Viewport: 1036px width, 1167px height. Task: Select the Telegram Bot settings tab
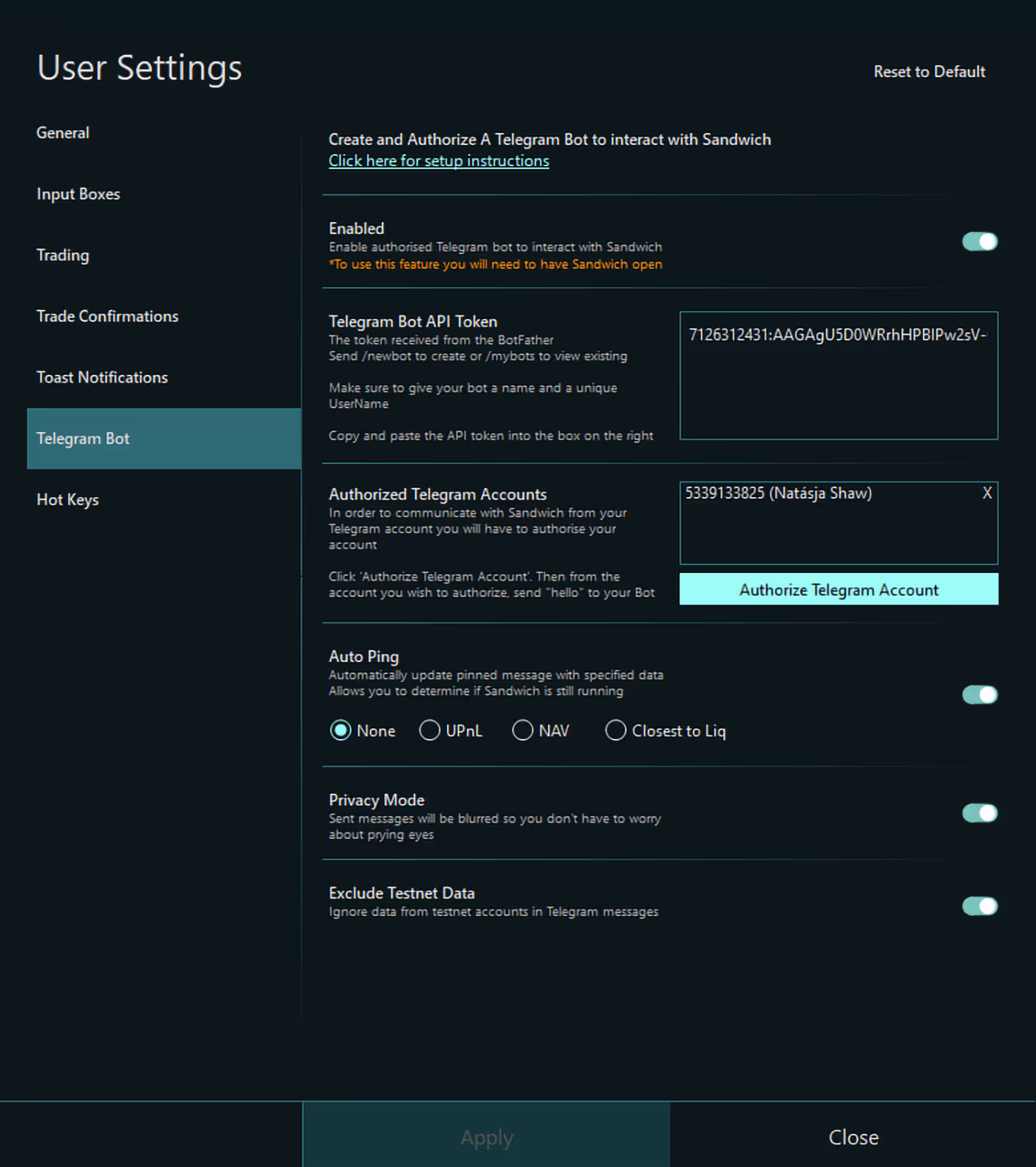point(164,439)
